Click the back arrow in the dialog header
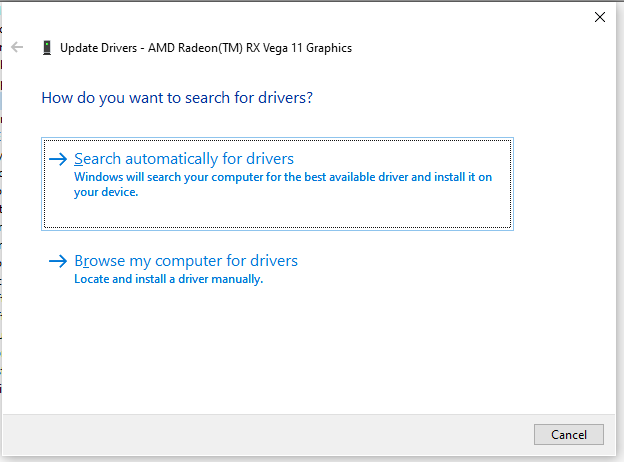 coord(17,47)
